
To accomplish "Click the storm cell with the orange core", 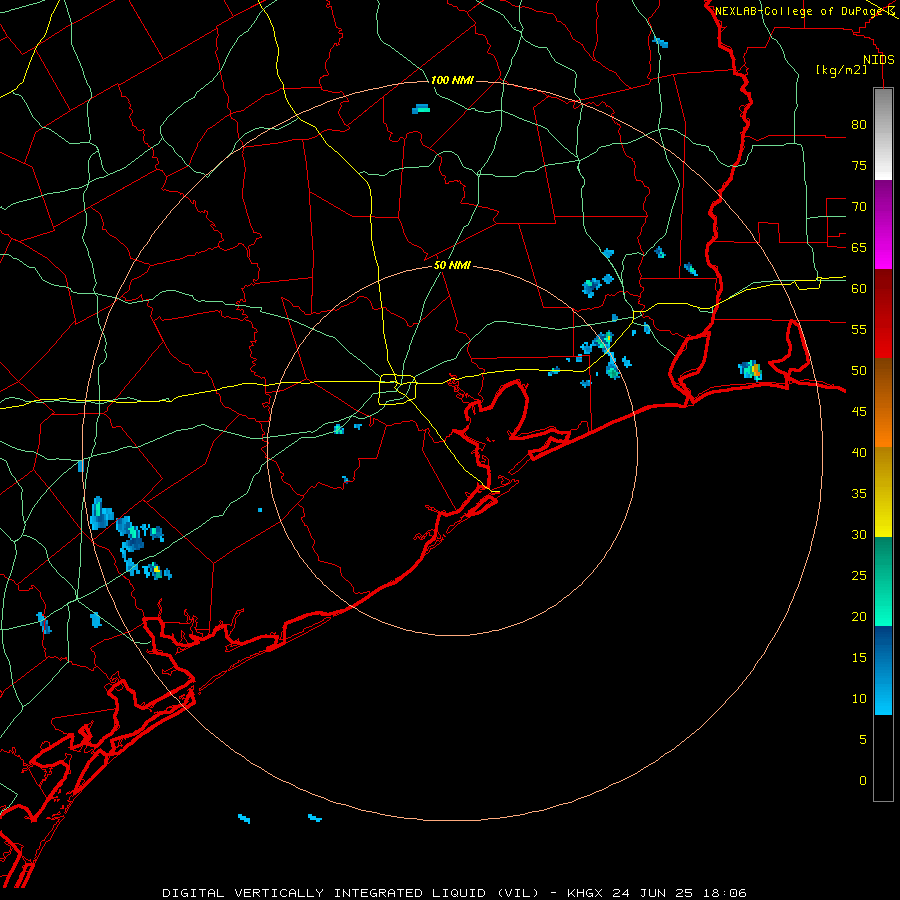I will [750, 370].
